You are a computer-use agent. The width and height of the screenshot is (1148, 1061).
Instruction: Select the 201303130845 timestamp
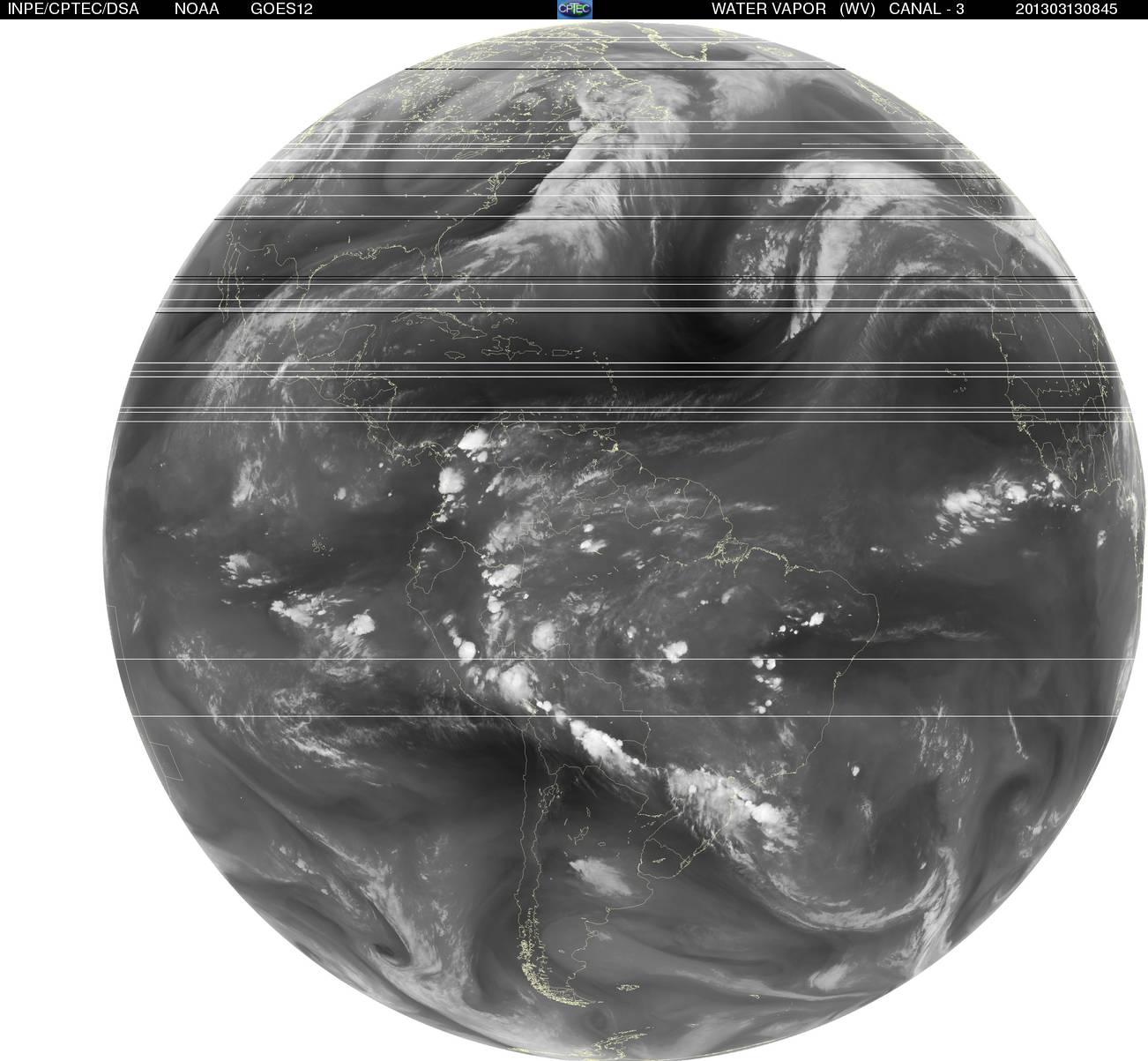(1066, 9)
